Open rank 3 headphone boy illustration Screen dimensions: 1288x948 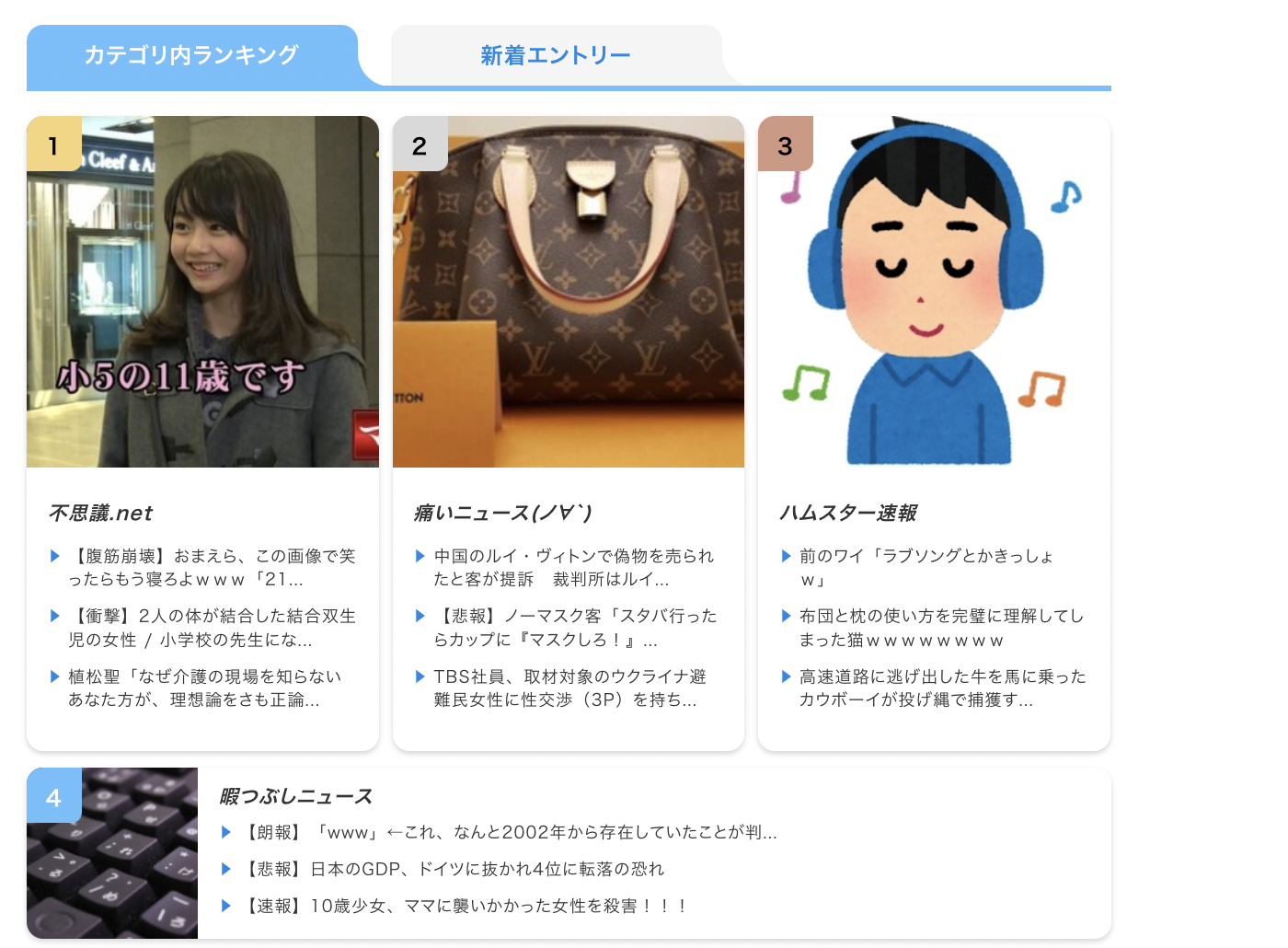click(934, 292)
